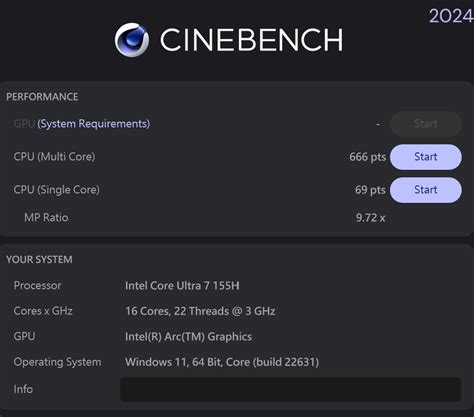
Task: Click the CINEBENCH title text
Action: point(252,40)
